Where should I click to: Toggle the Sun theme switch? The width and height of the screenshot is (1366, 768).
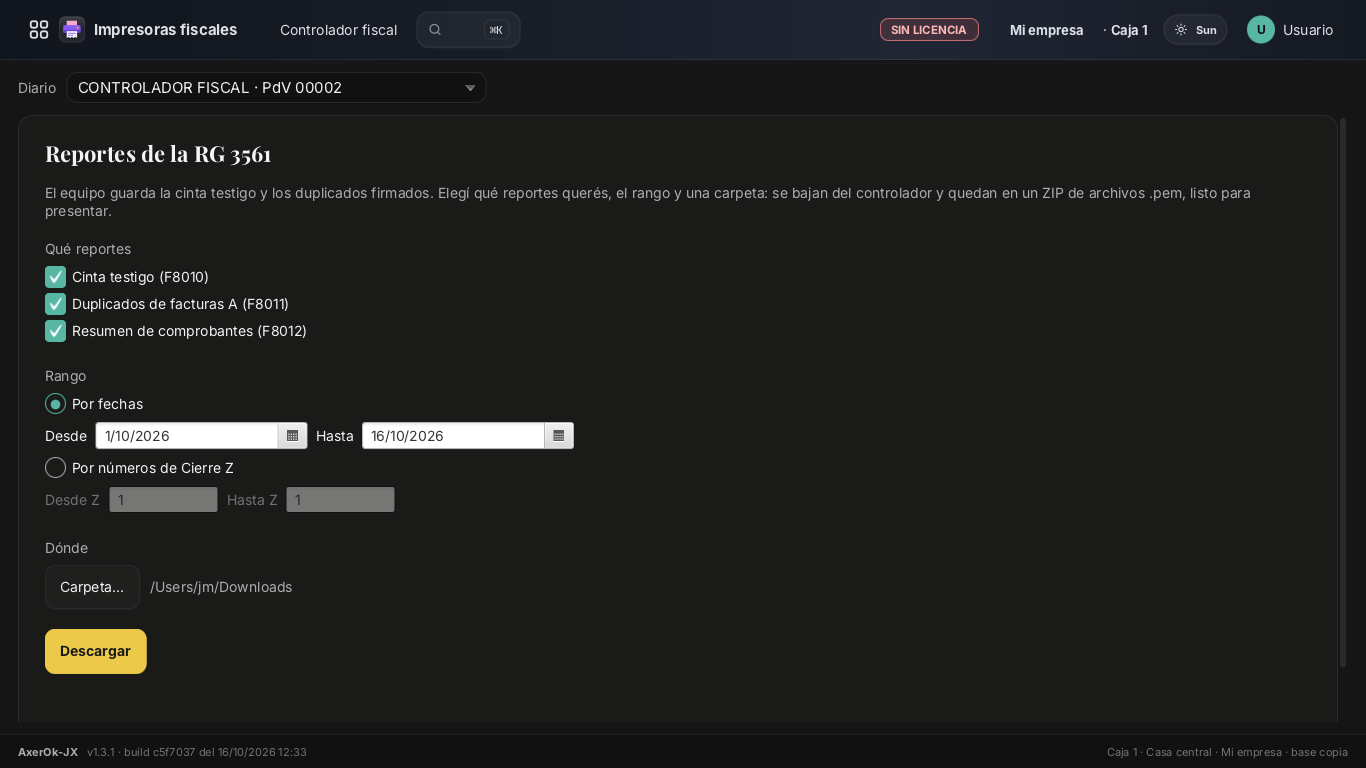pos(1195,30)
